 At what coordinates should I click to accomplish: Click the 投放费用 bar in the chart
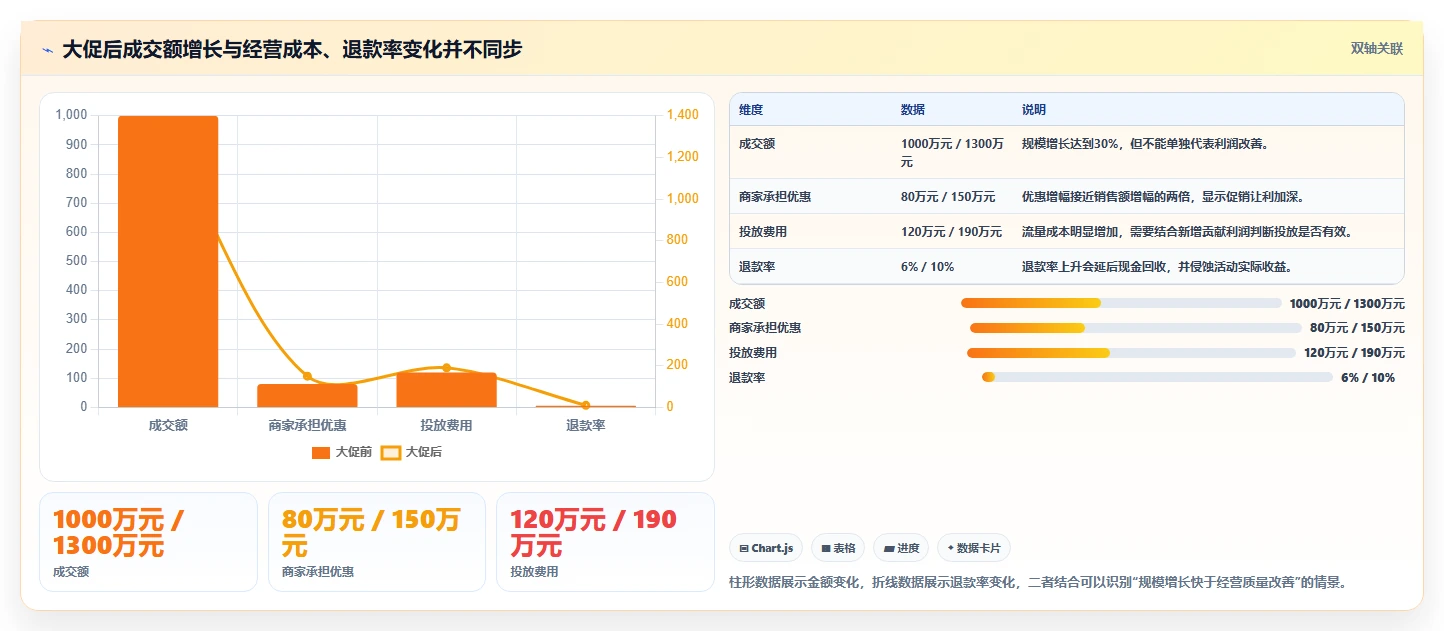[x=446, y=389]
